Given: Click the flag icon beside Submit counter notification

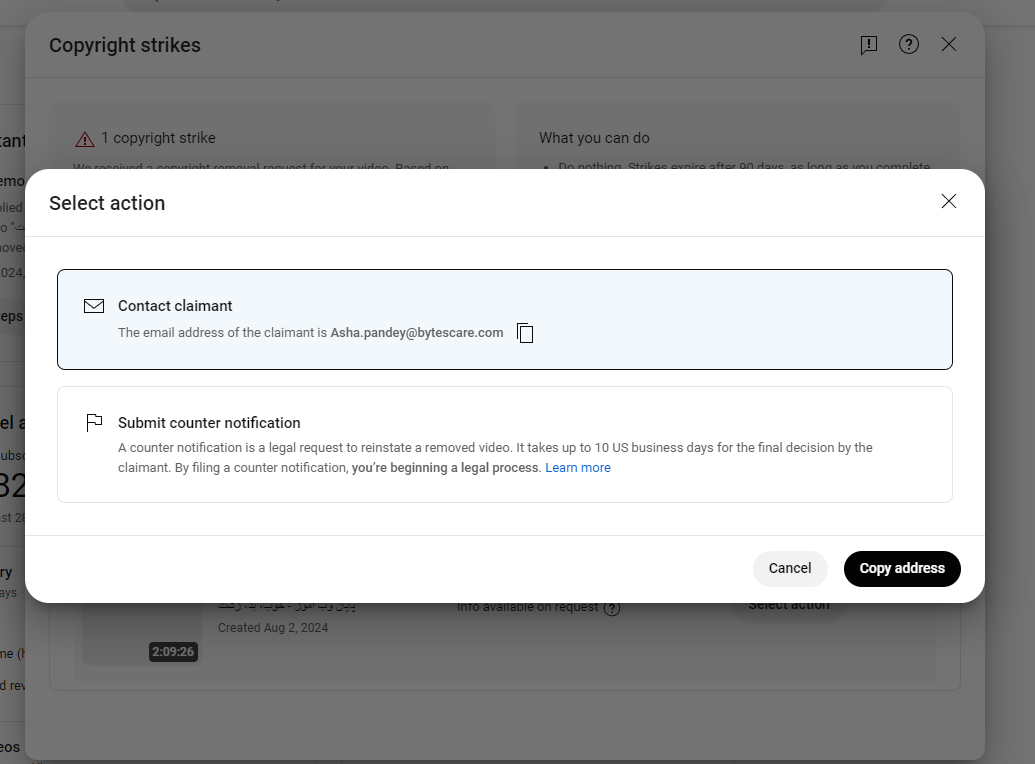Looking at the screenshot, I should (94, 423).
